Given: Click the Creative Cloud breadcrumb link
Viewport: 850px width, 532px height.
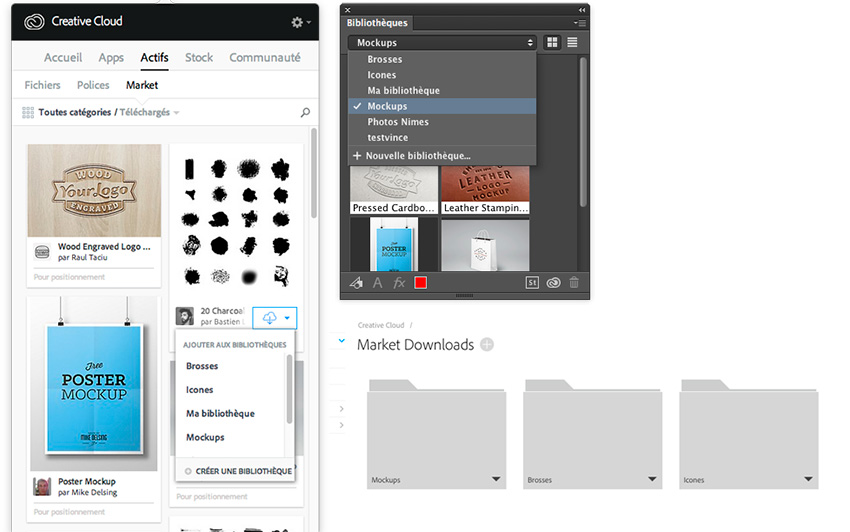Looking at the screenshot, I should tap(381, 325).
